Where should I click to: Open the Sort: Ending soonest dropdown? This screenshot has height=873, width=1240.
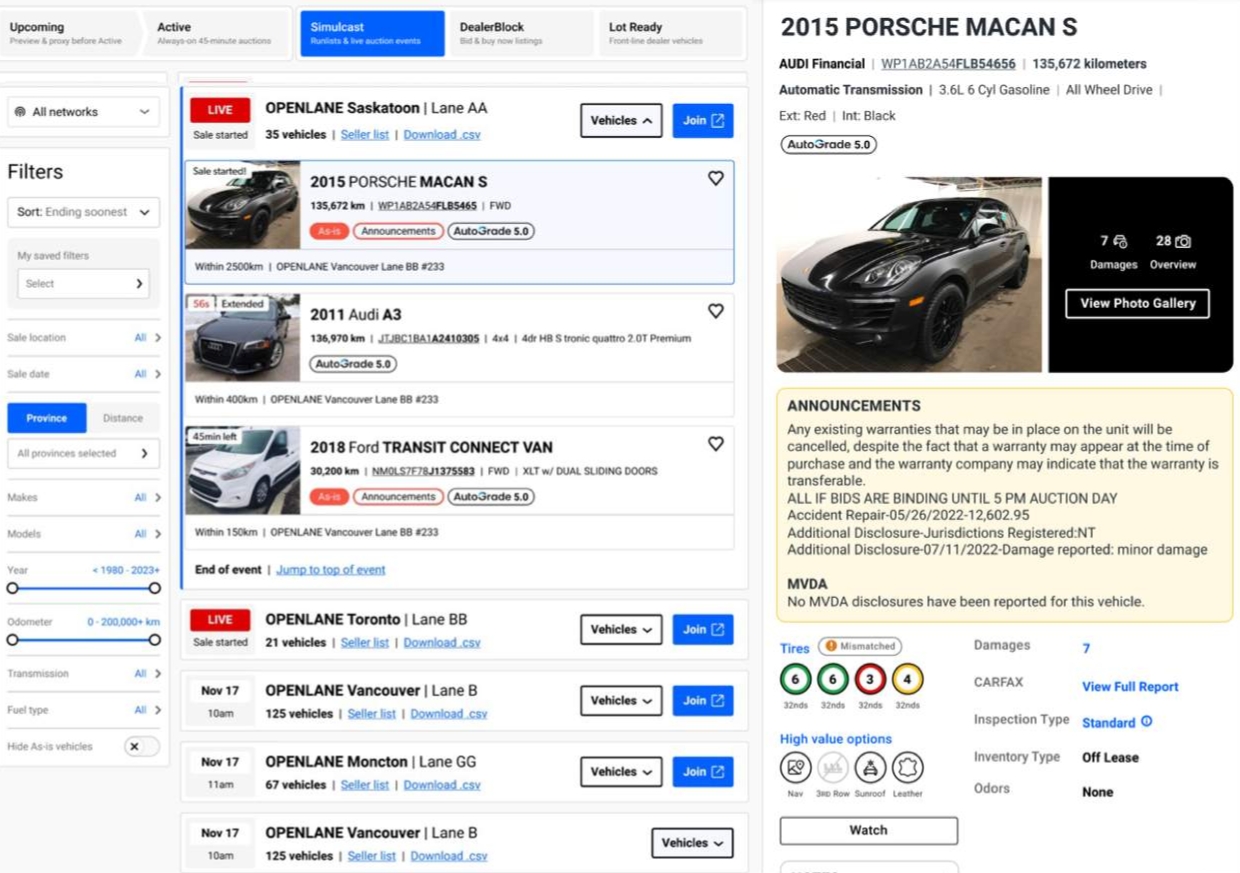click(x=84, y=212)
